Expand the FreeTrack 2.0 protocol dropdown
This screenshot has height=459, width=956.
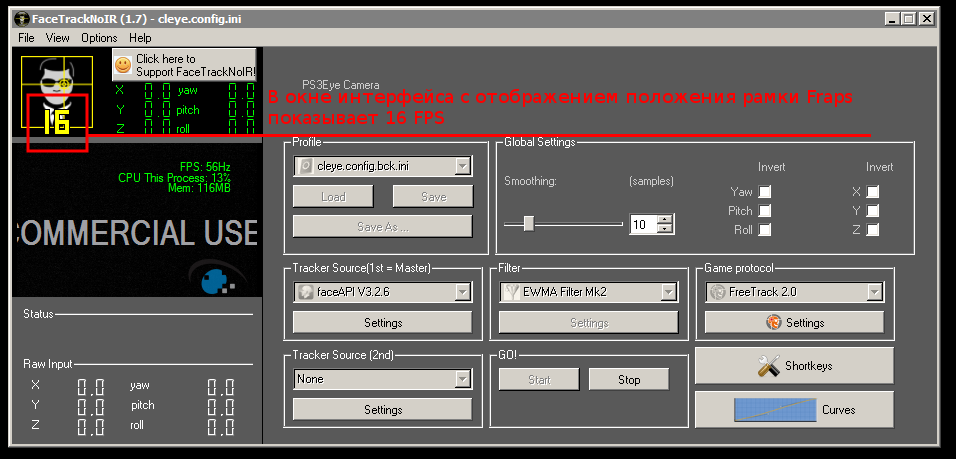[875, 292]
